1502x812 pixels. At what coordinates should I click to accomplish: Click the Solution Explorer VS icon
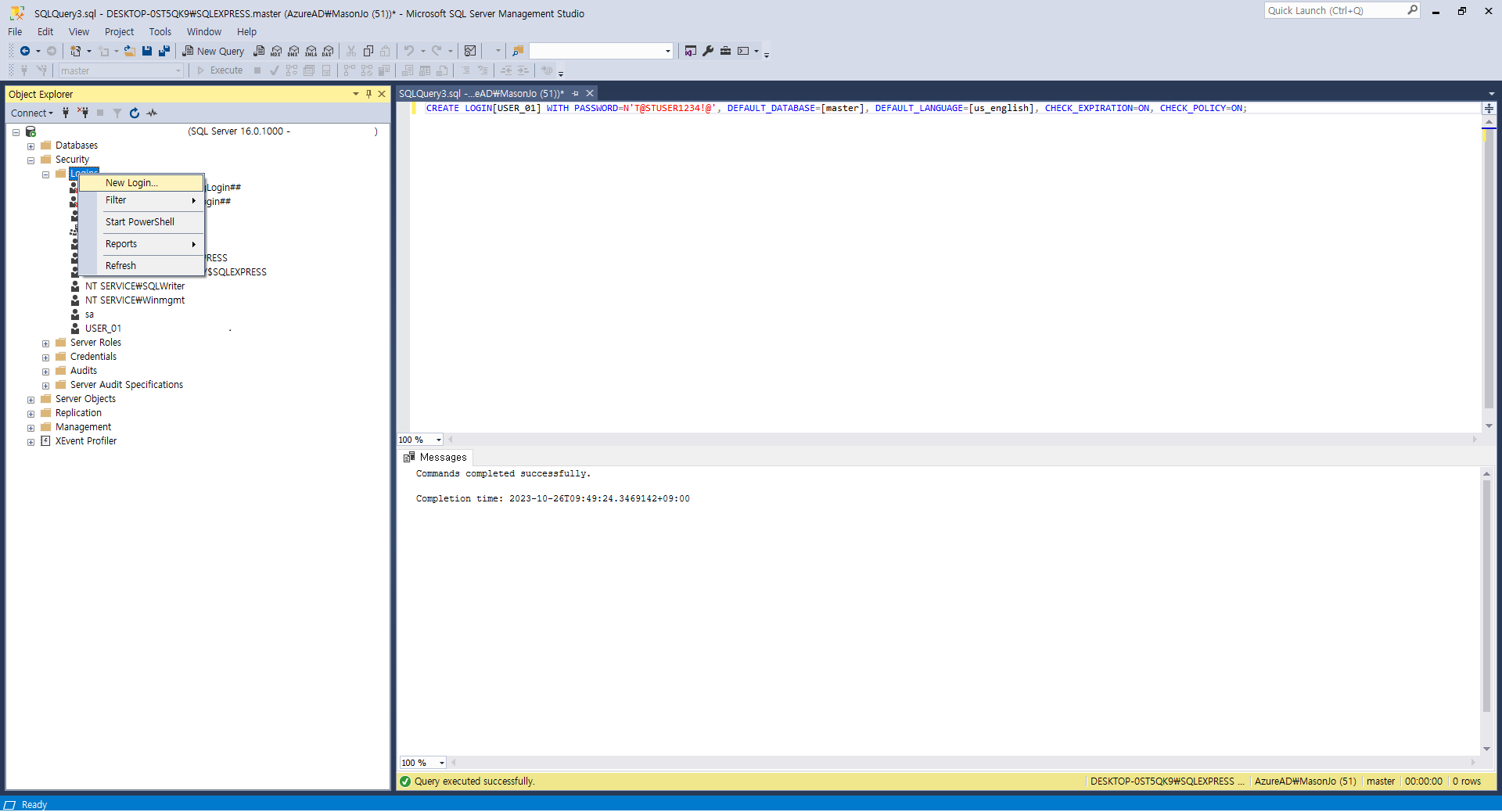coord(691,51)
